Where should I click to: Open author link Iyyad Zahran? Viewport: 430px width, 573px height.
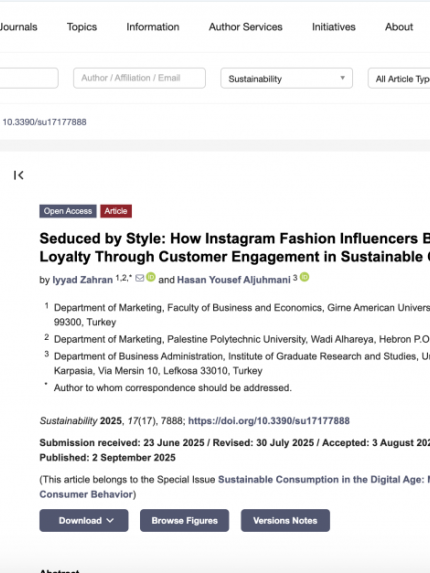(x=83, y=280)
